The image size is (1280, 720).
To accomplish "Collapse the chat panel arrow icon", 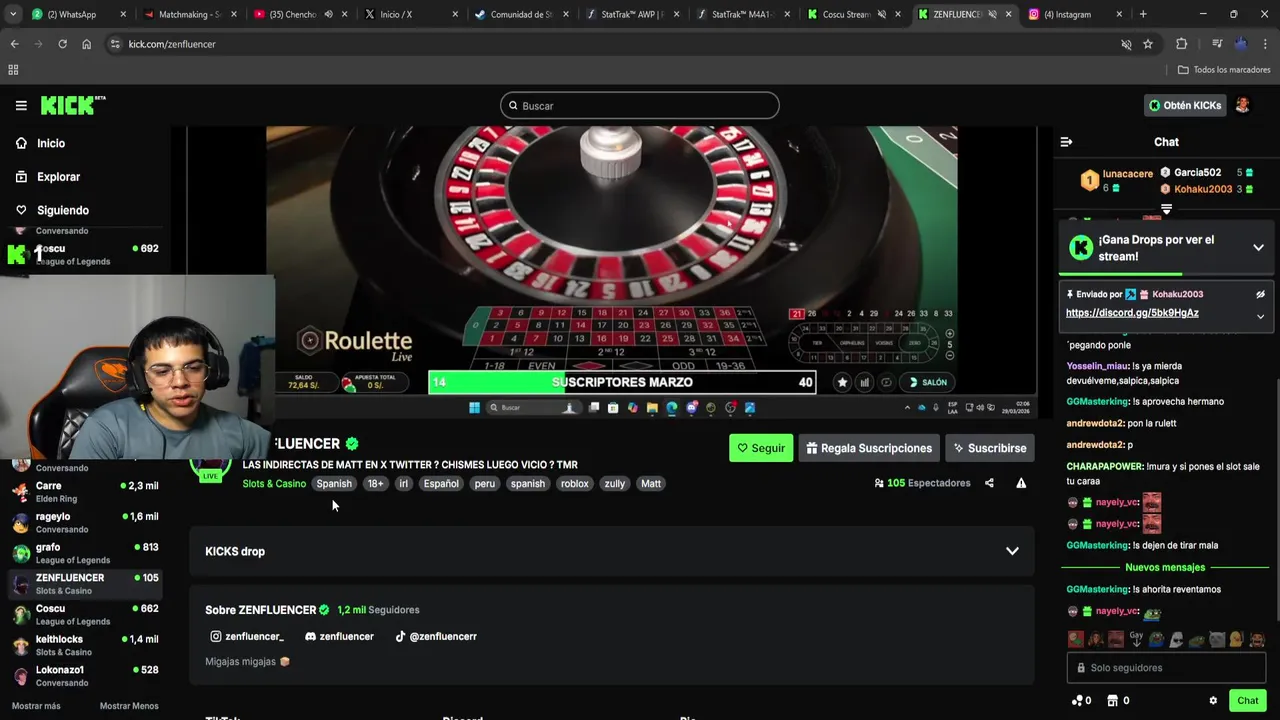I will click(1066, 142).
